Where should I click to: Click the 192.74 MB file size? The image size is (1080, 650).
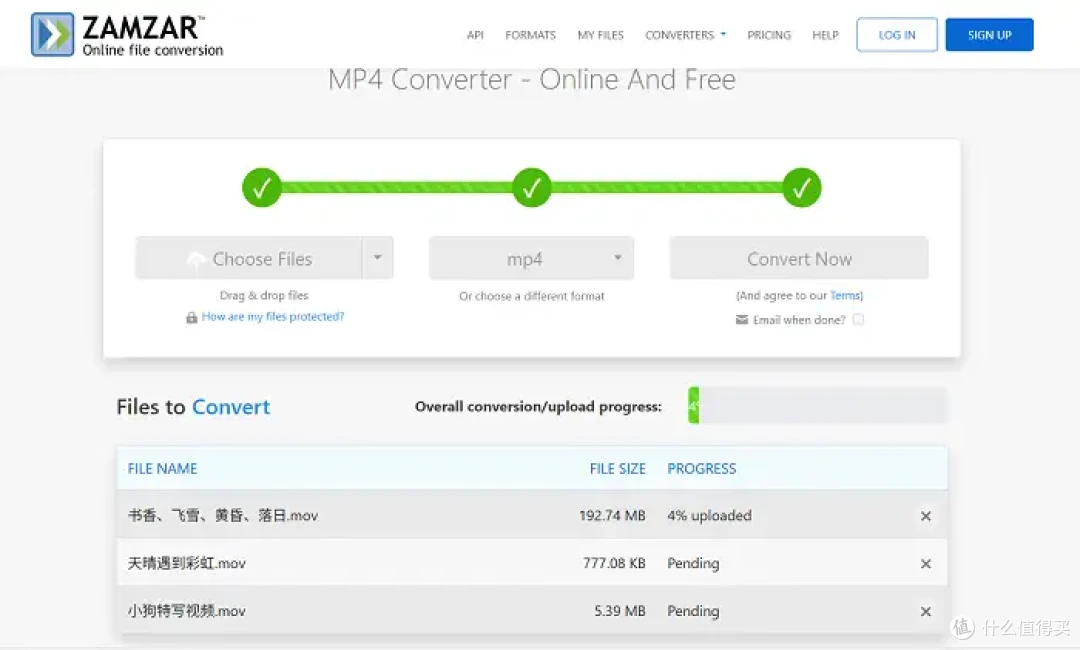(x=612, y=516)
